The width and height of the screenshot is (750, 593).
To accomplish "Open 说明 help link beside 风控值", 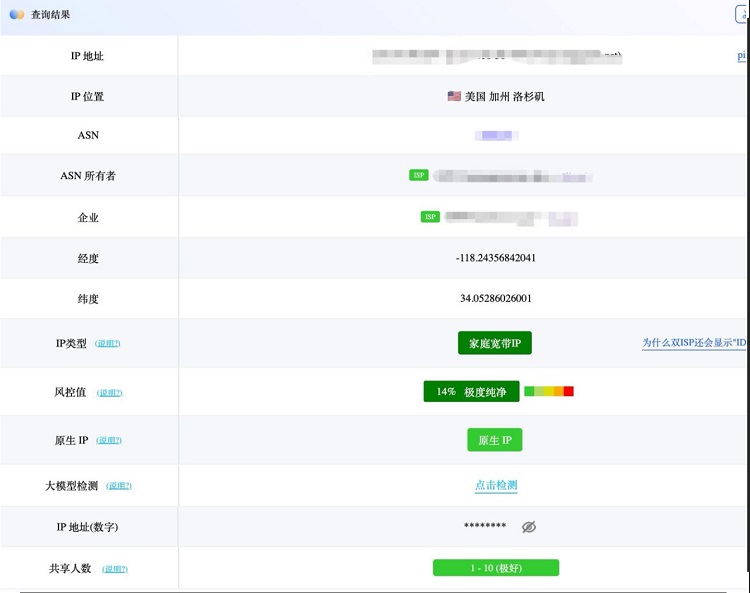I will [x=110, y=393].
